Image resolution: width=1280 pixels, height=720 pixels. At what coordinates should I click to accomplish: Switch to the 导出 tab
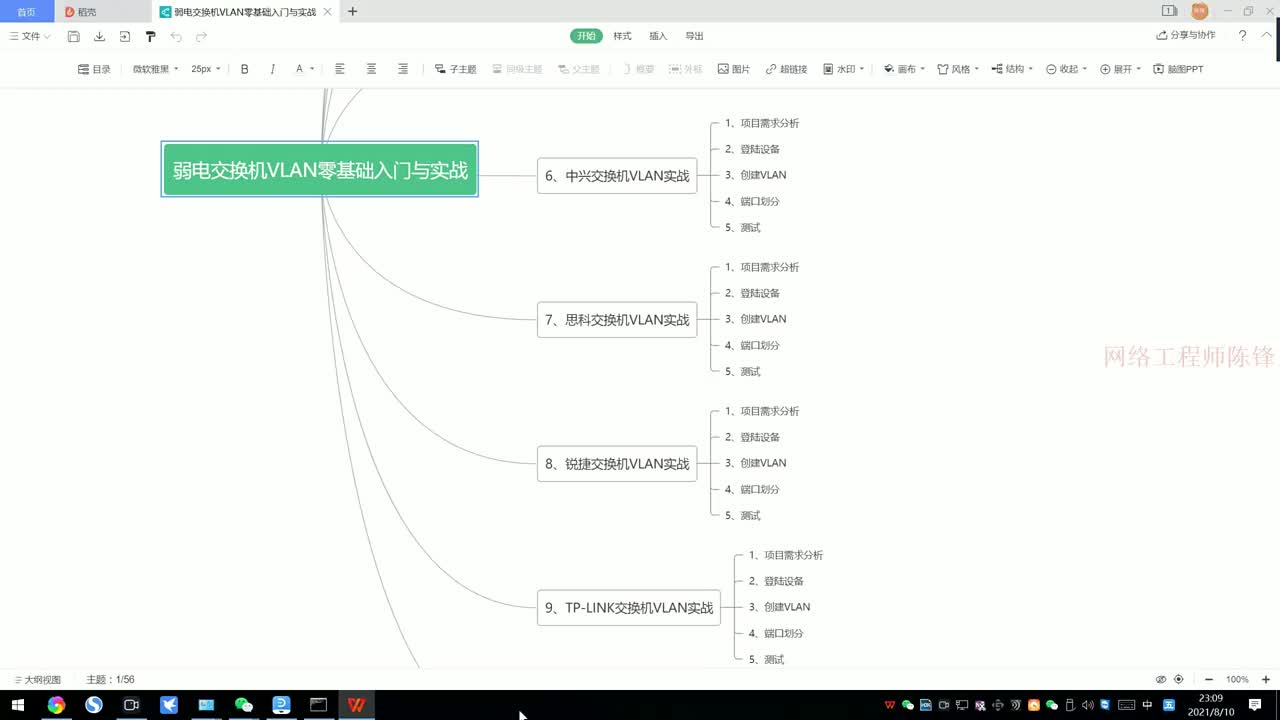(694, 36)
